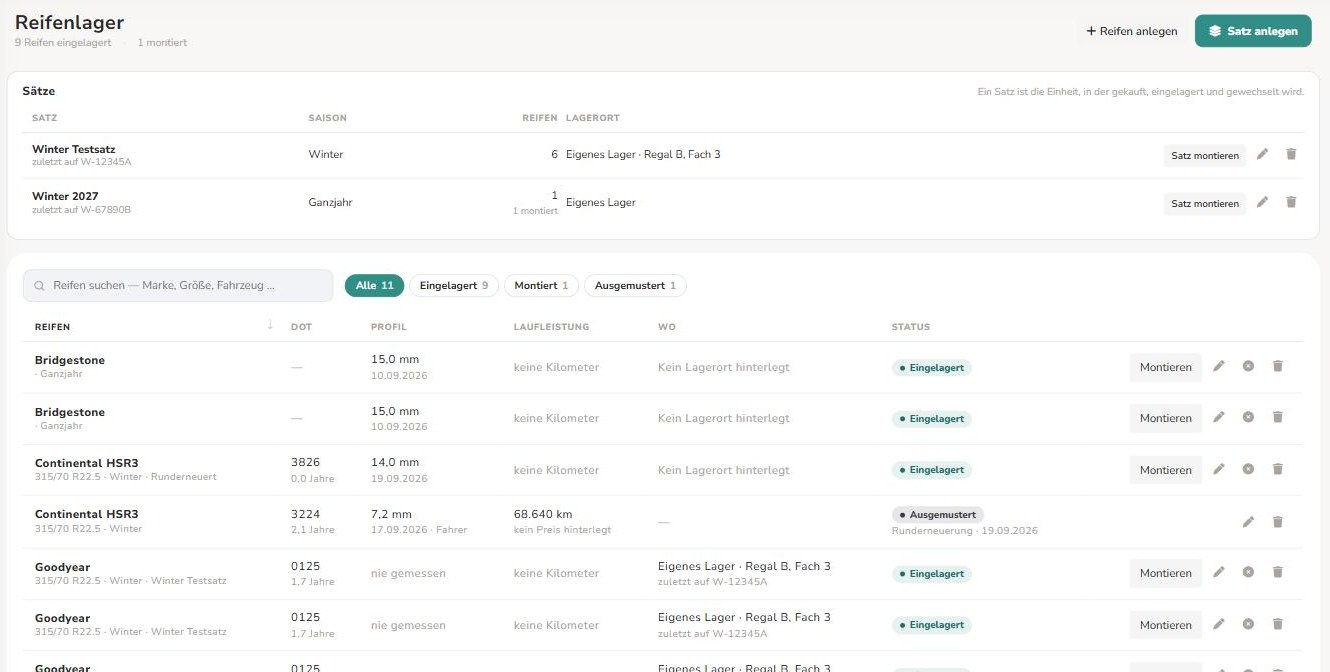Toggle sort arrow in the Reifen column header
1330x672 pixels.
[270, 325]
